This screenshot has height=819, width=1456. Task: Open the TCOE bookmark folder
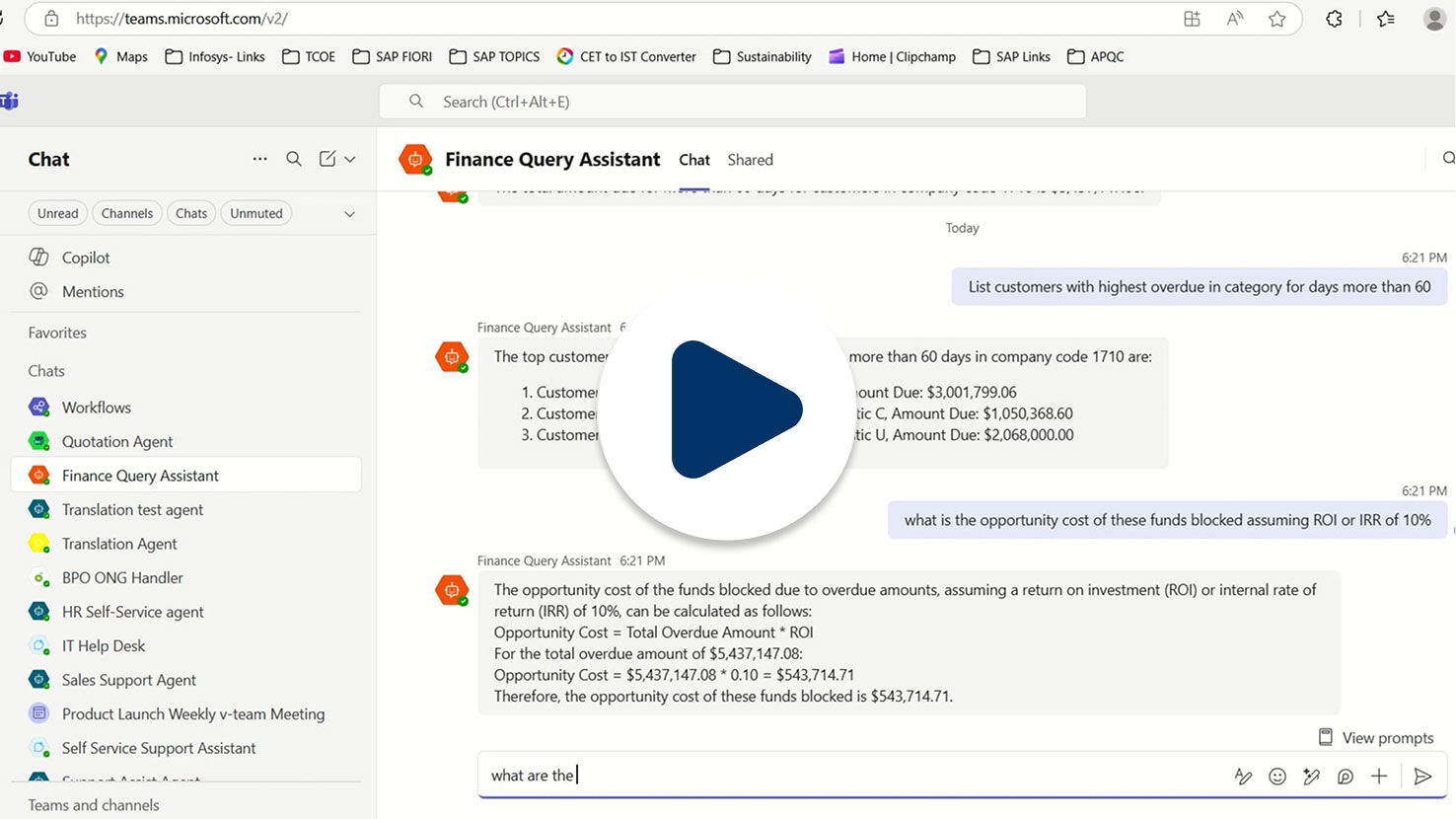point(309,56)
